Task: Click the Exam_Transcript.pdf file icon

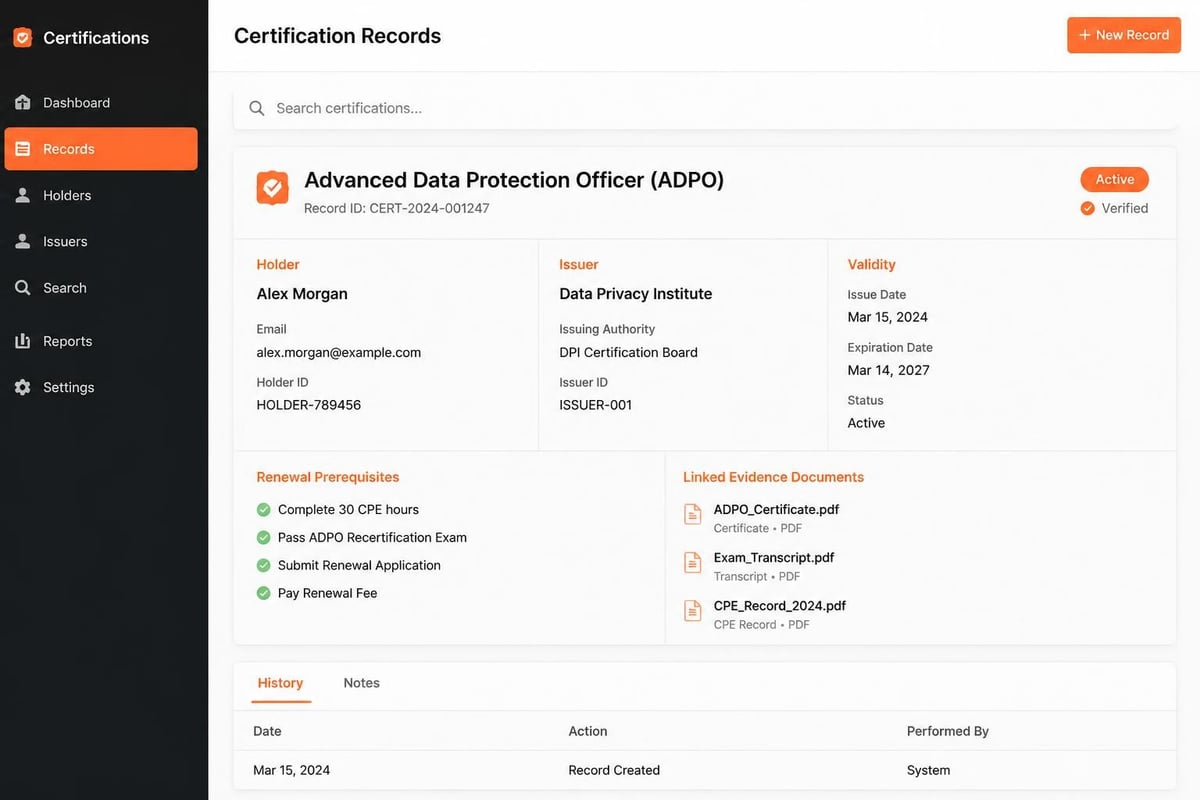Action: click(692, 562)
